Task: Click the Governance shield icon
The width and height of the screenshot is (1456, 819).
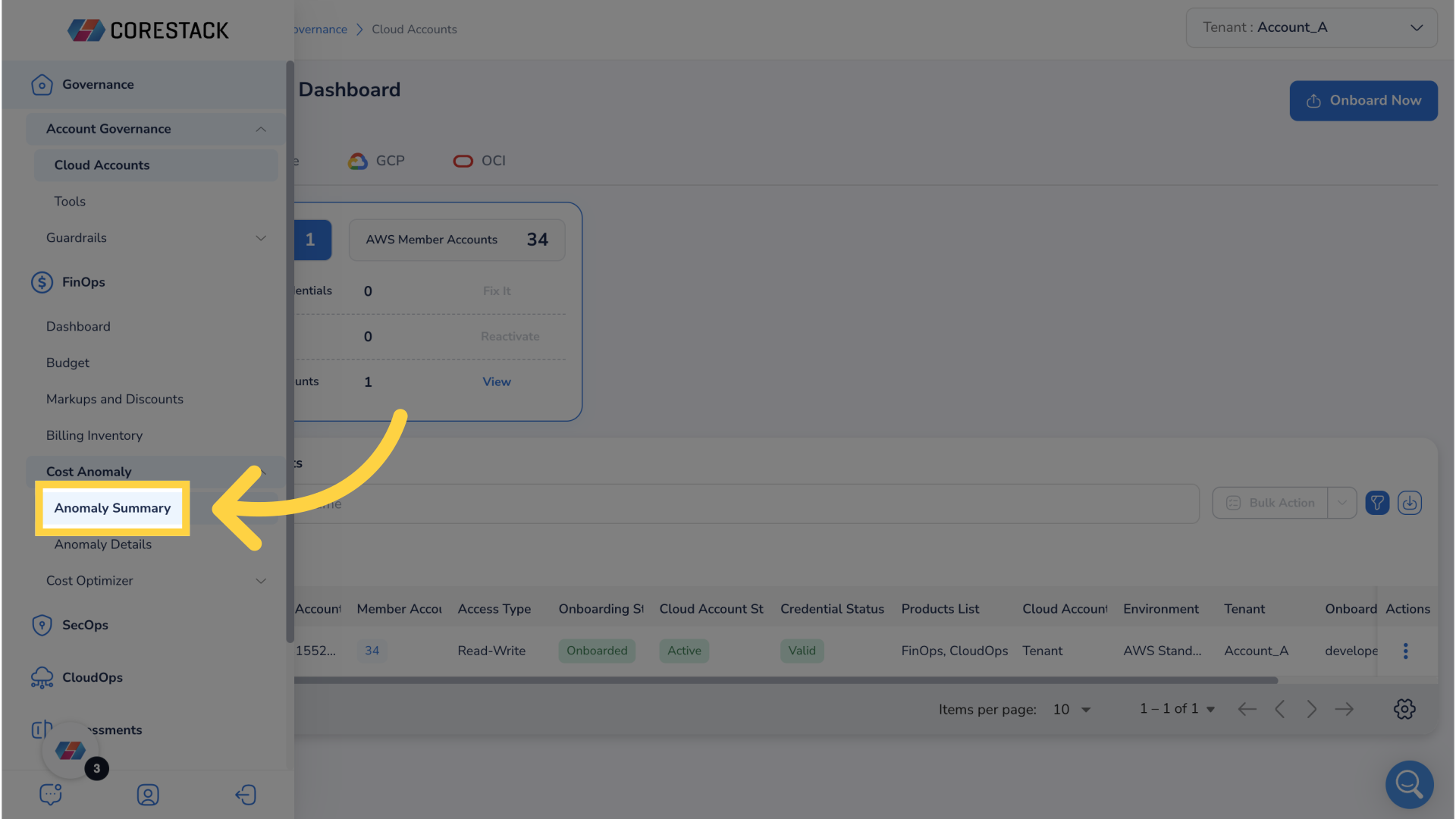Action: (42, 85)
